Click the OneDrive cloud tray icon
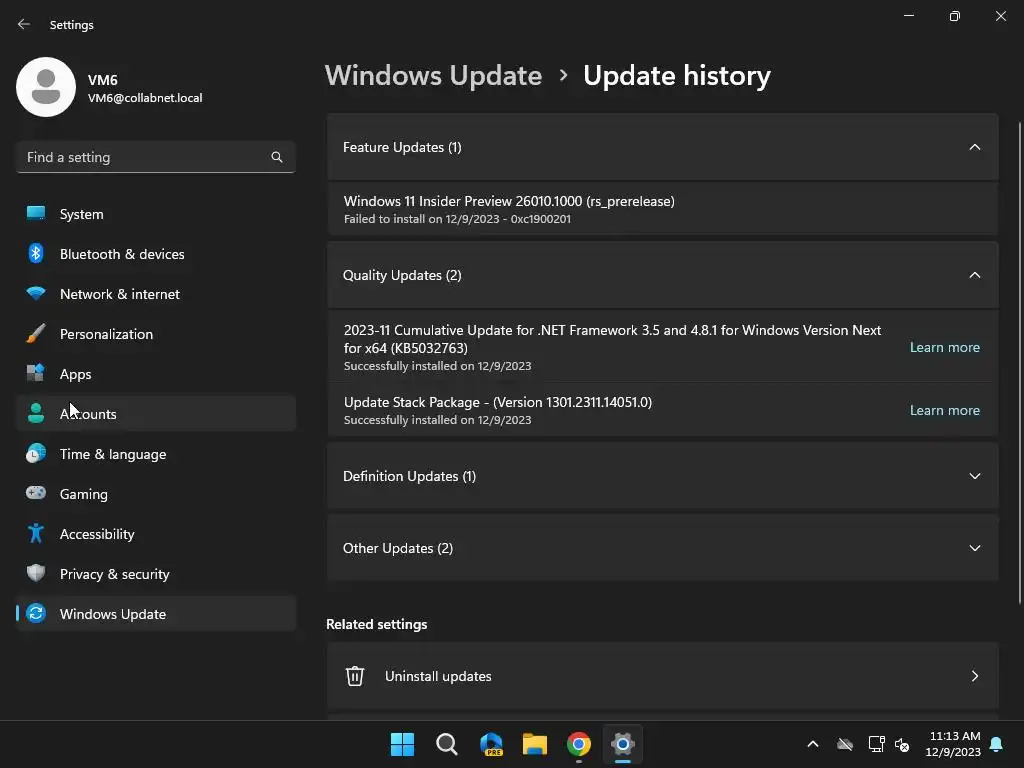This screenshot has width=1024, height=768. 845,744
